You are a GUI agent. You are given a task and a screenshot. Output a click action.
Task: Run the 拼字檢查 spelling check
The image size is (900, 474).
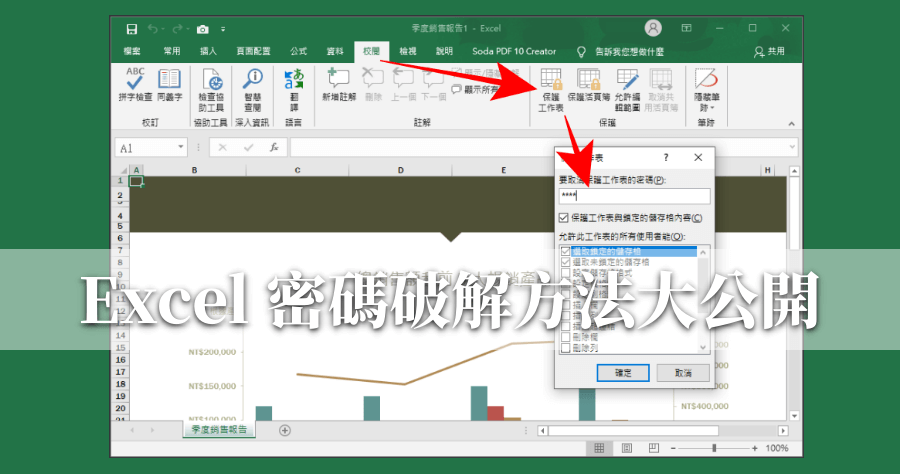[135, 85]
